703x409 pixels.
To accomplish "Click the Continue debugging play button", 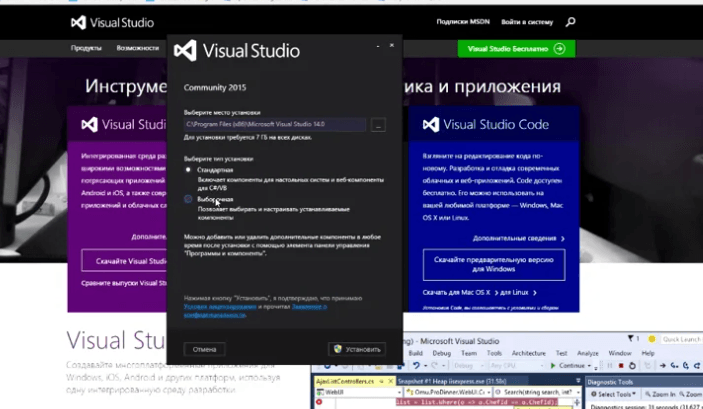I will (553, 365).
